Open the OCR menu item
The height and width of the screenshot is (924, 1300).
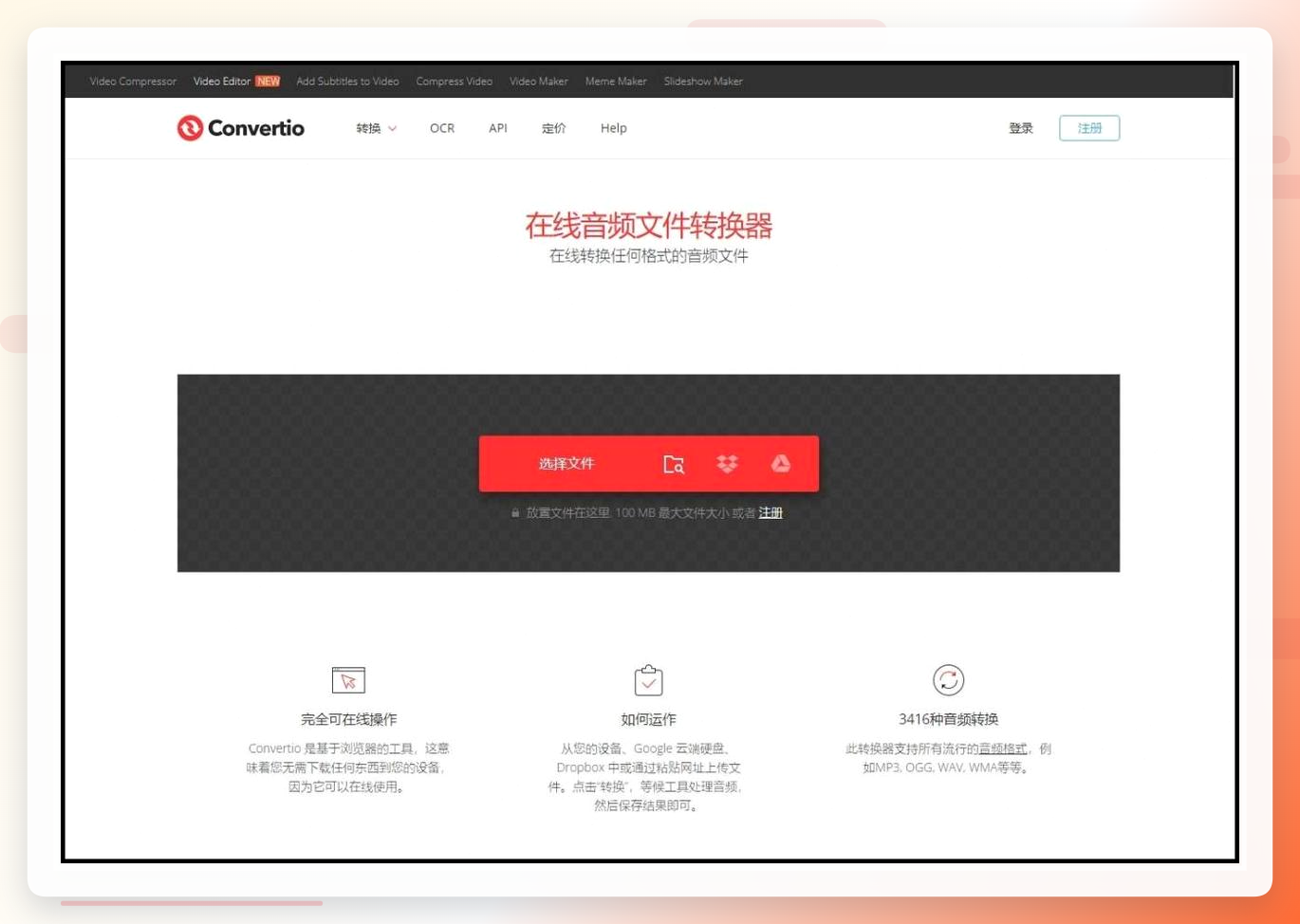pyautogui.click(x=442, y=128)
